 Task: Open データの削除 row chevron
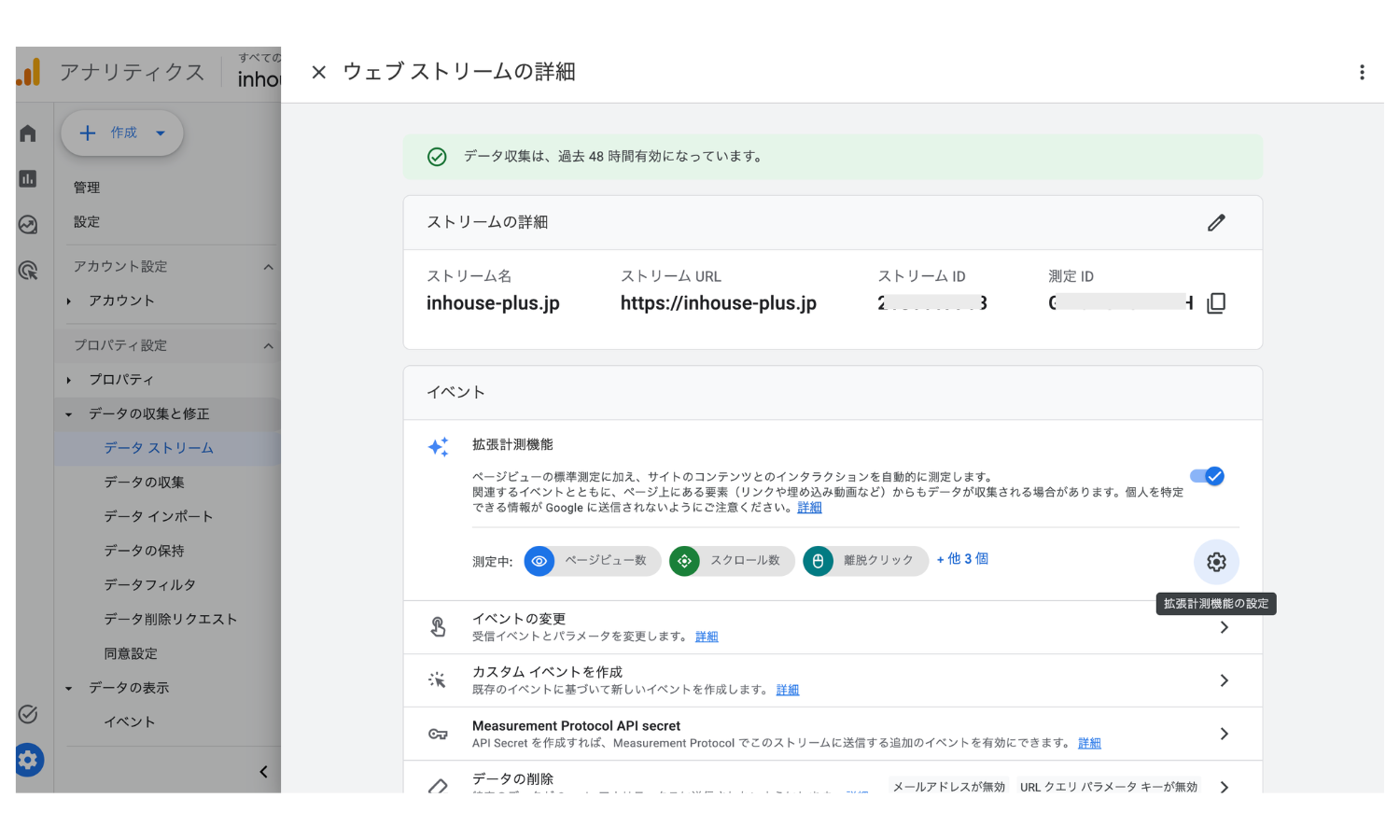coord(1224,787)
